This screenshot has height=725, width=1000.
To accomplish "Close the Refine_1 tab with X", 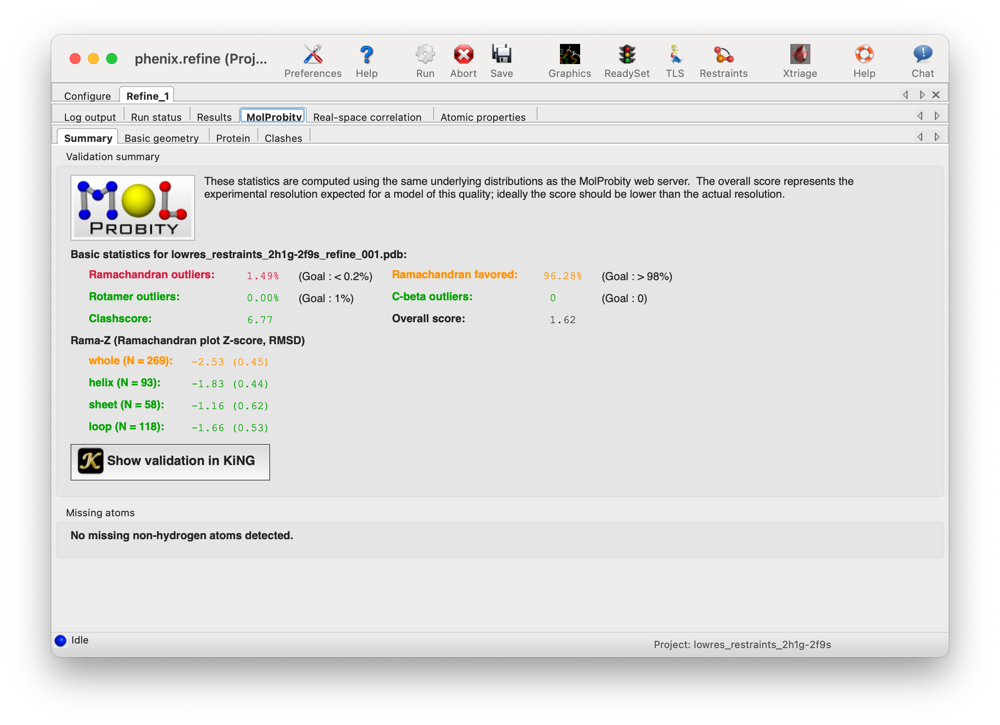I will click(x=936, y=94).
